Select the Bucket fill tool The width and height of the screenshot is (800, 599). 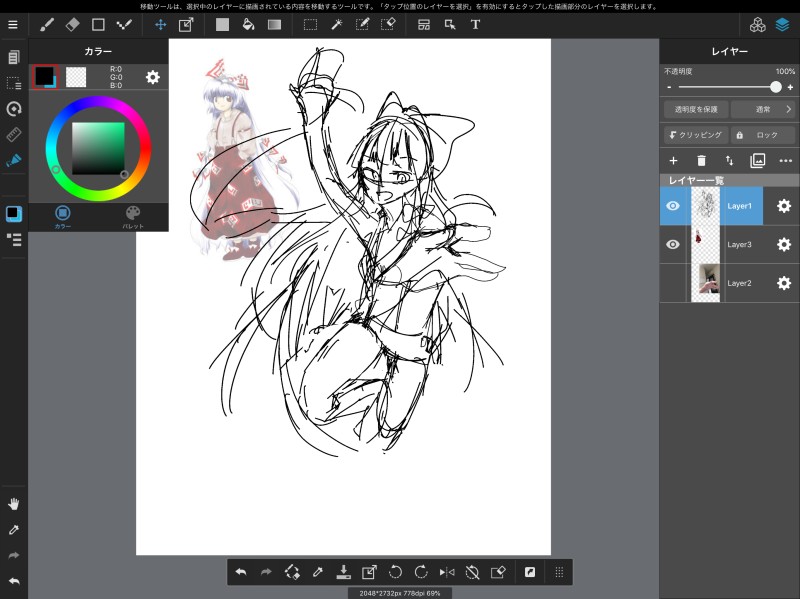[x=248, y=24]
